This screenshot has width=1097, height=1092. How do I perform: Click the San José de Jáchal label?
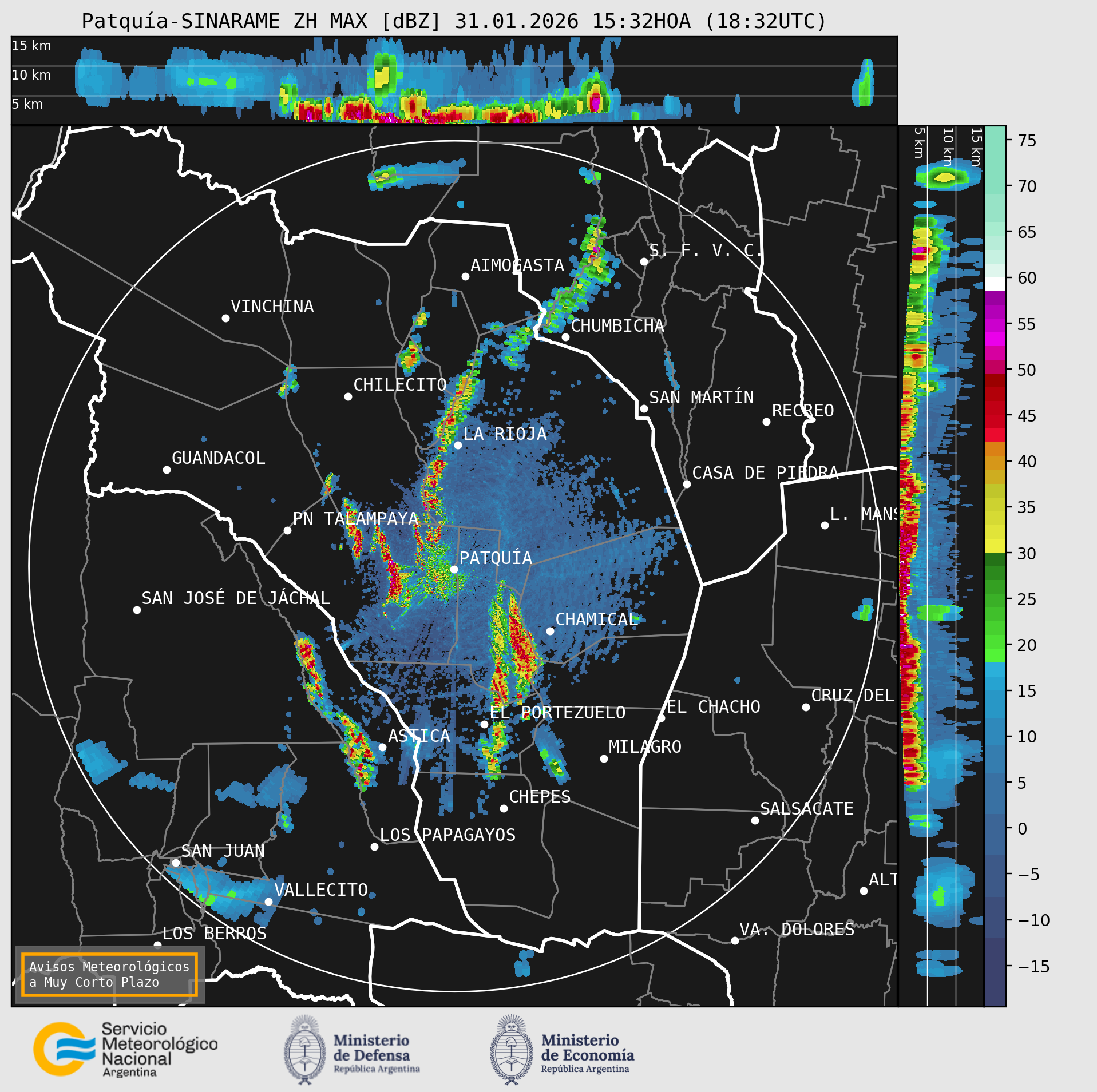pyautogui.click(x=236, y=598)
